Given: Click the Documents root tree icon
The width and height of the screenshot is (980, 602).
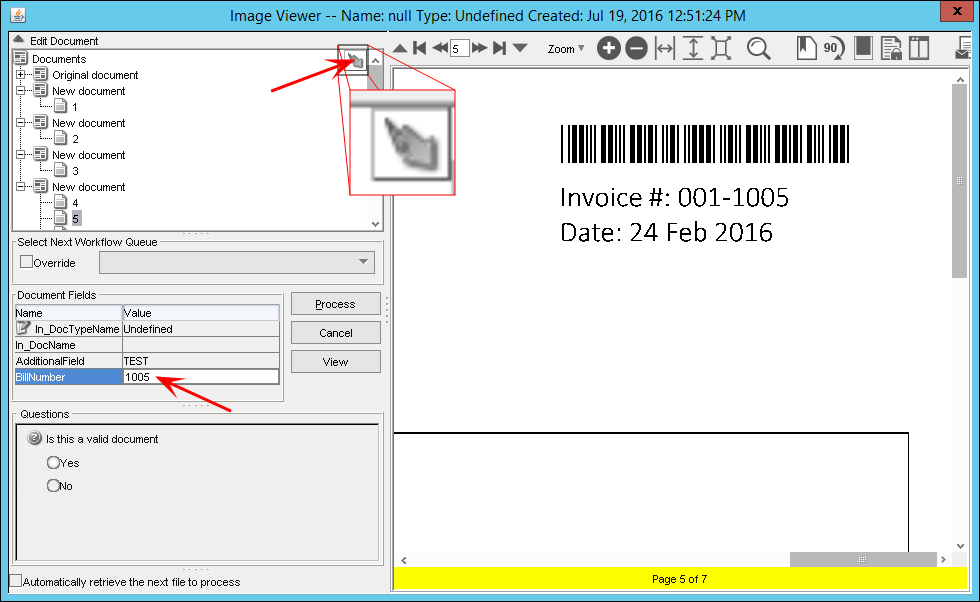Looking at the screenshot, I should [x=21, y=58].
